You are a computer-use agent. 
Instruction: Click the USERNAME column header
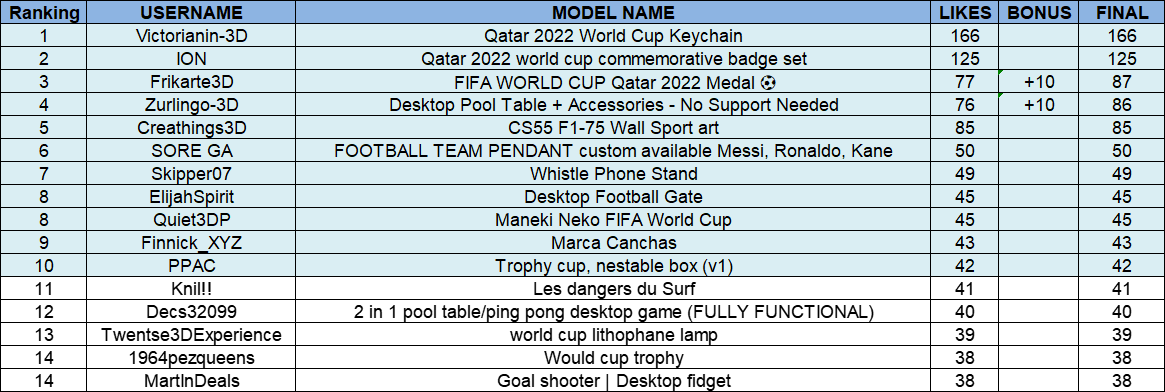pyautogui.click(x=192, y=13)
